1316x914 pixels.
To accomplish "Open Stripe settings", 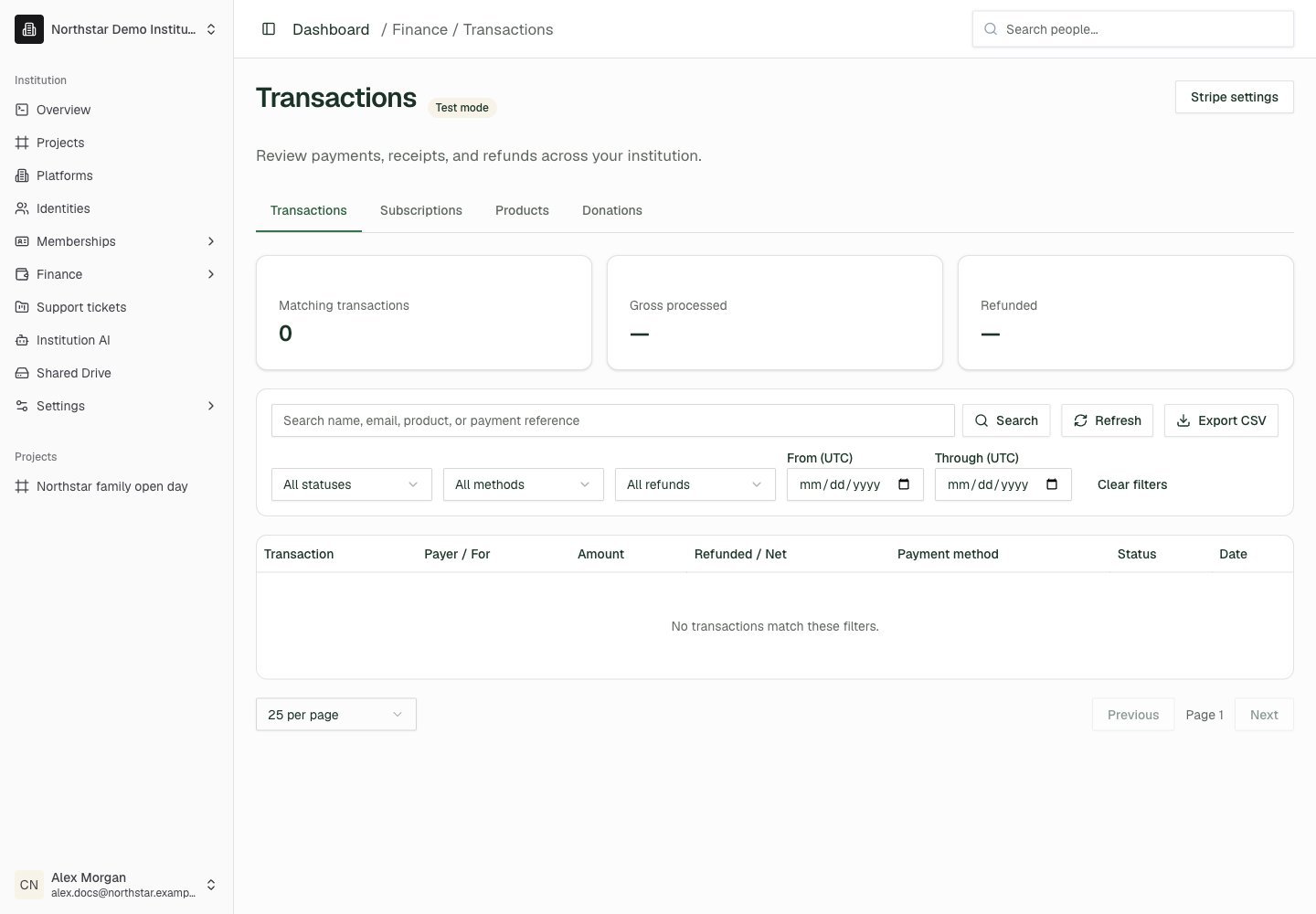I will [1235, 97].
